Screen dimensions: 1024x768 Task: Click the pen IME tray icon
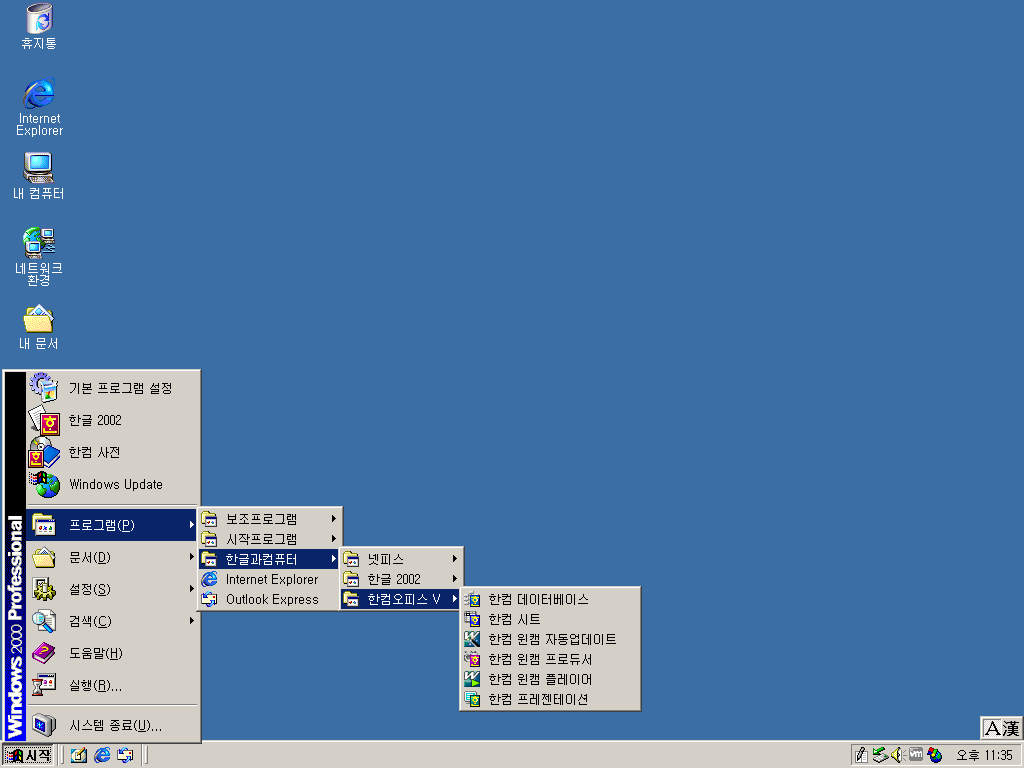[x=861, y=755]
